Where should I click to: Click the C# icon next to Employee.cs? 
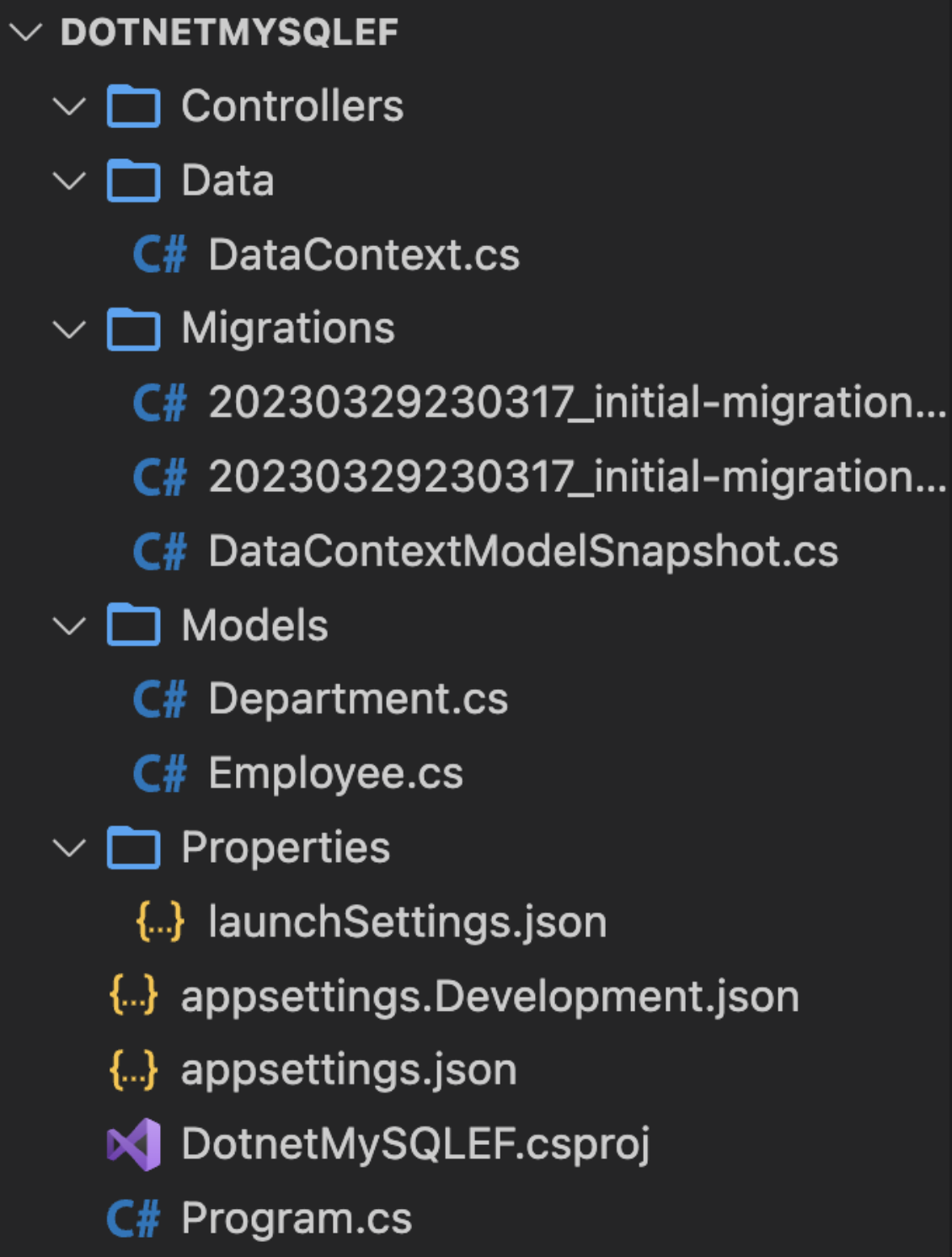tap(159, 773)
